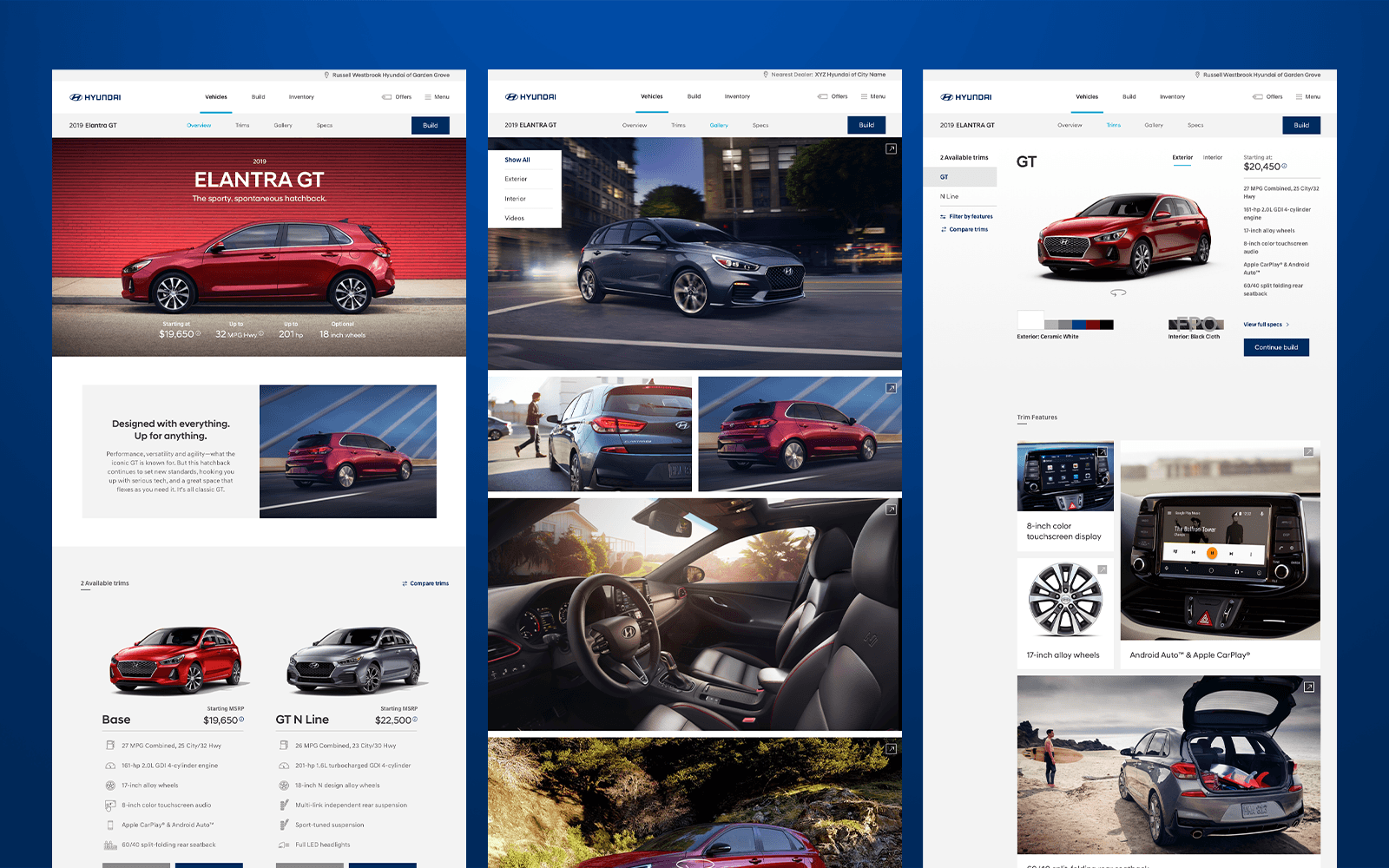Switch to Interior tab for GT
This screenshot has height=868, width=1389.
[x=1213, y=158]
